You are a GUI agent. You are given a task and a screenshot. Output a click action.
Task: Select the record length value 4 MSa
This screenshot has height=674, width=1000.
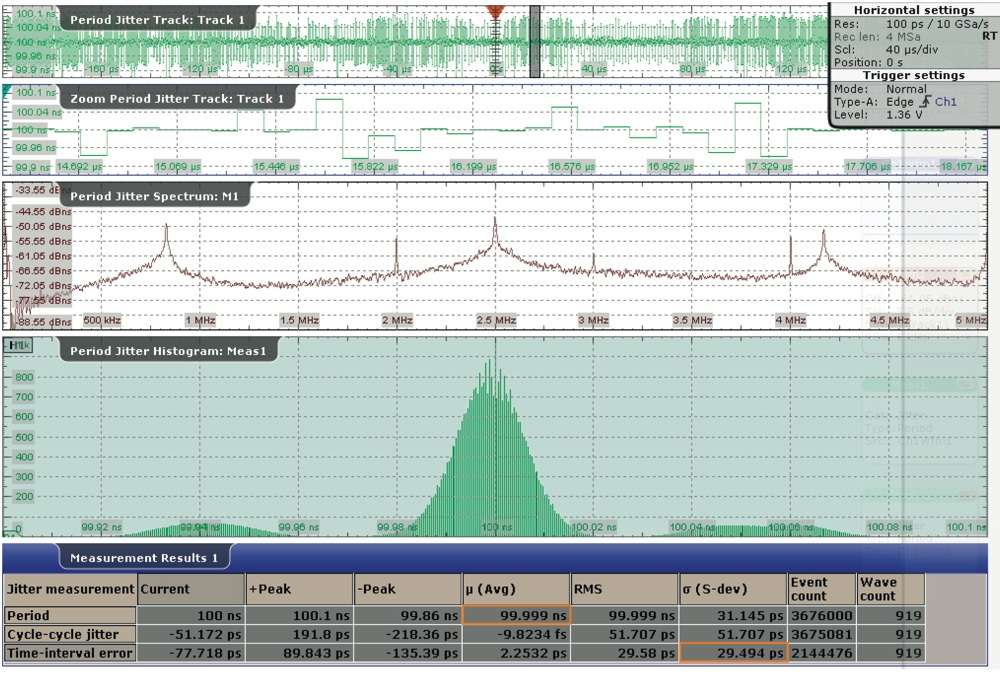click(x=903, y=36)
